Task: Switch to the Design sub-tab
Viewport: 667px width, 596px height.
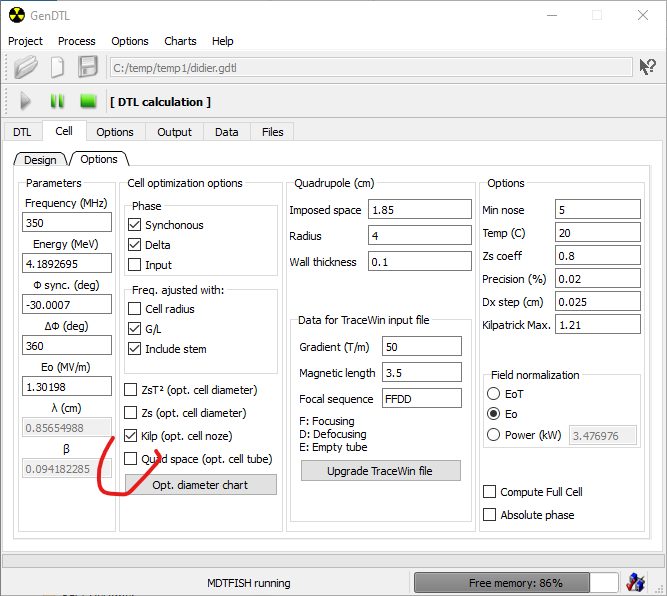Action: (40, 160)
